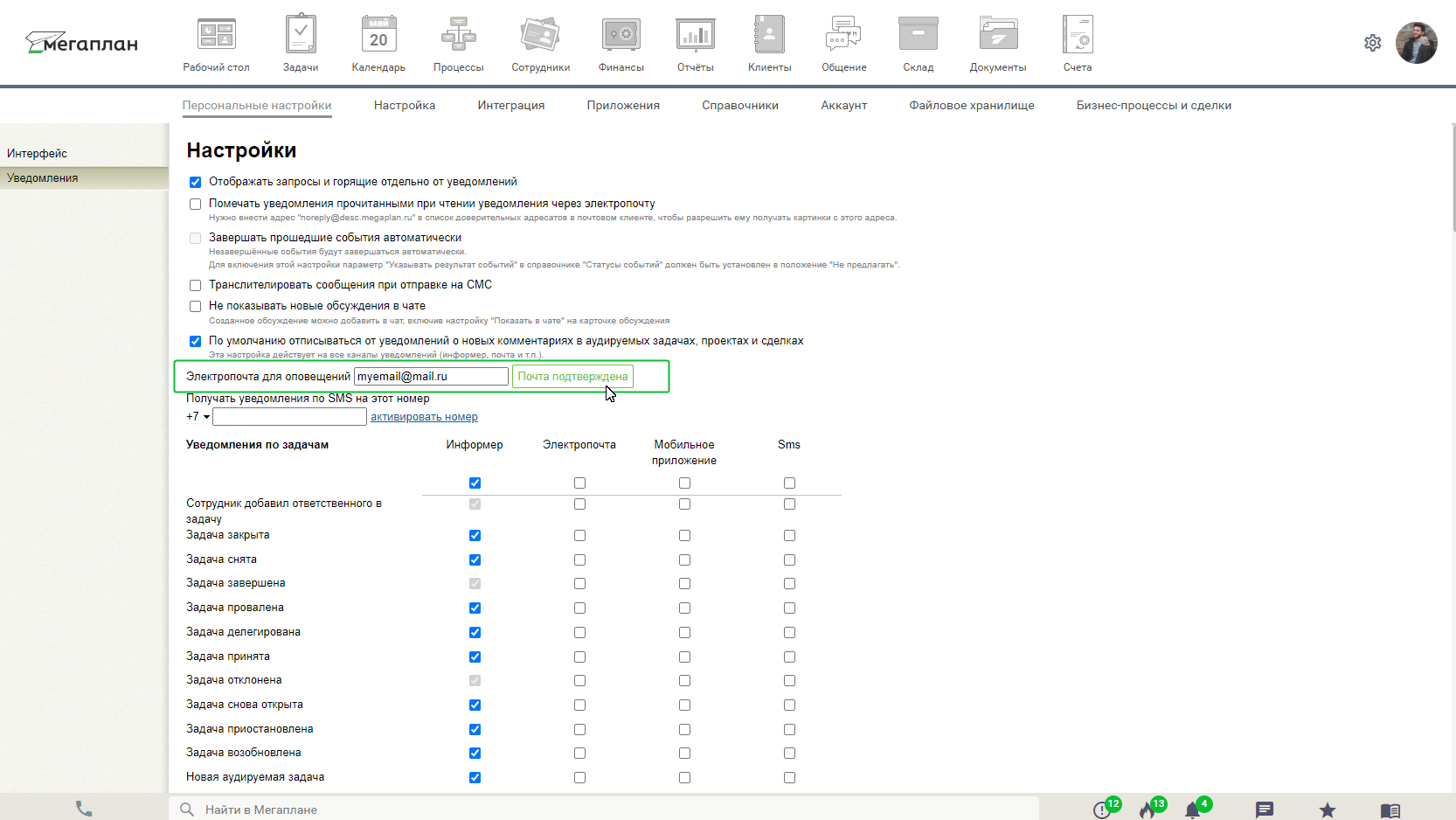Enable Транслитерировать сообщения при отправке checkbox
This screenshot has height=820, width=1456.
point(196,285)
